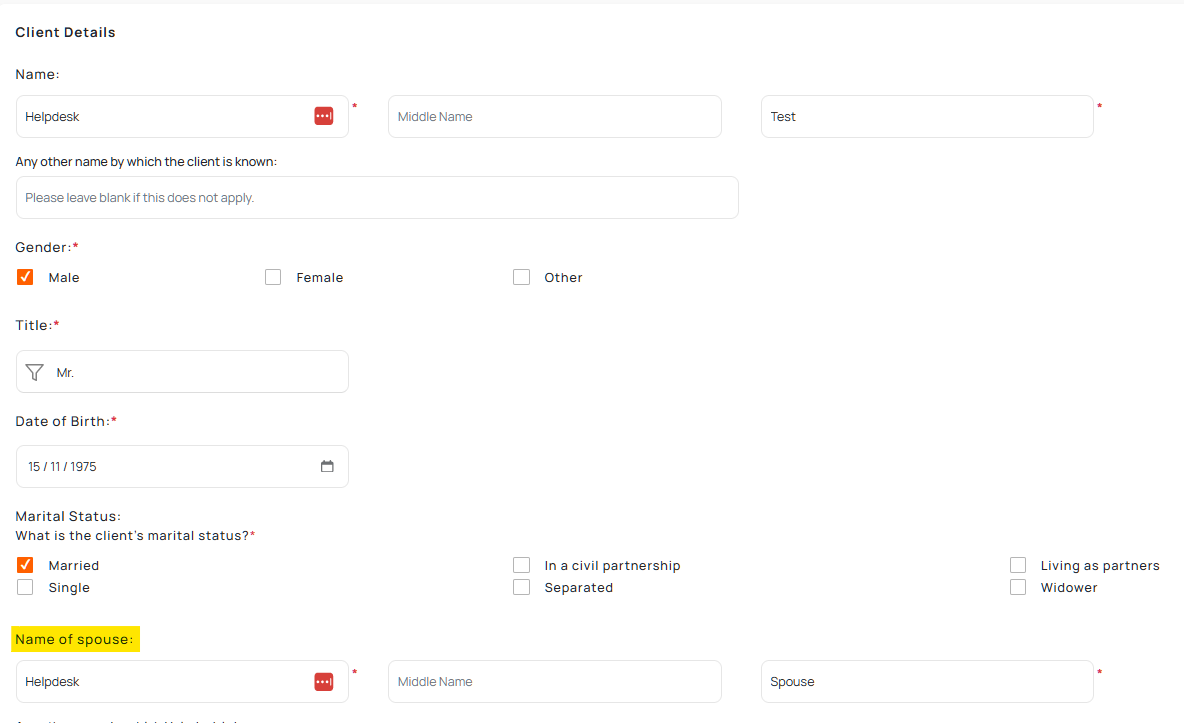The width and height of the screenshot is (1184, 723).
Task: Click the red password manager icon in client first name field
Action: pyautogui.click(x=323, y=116)
